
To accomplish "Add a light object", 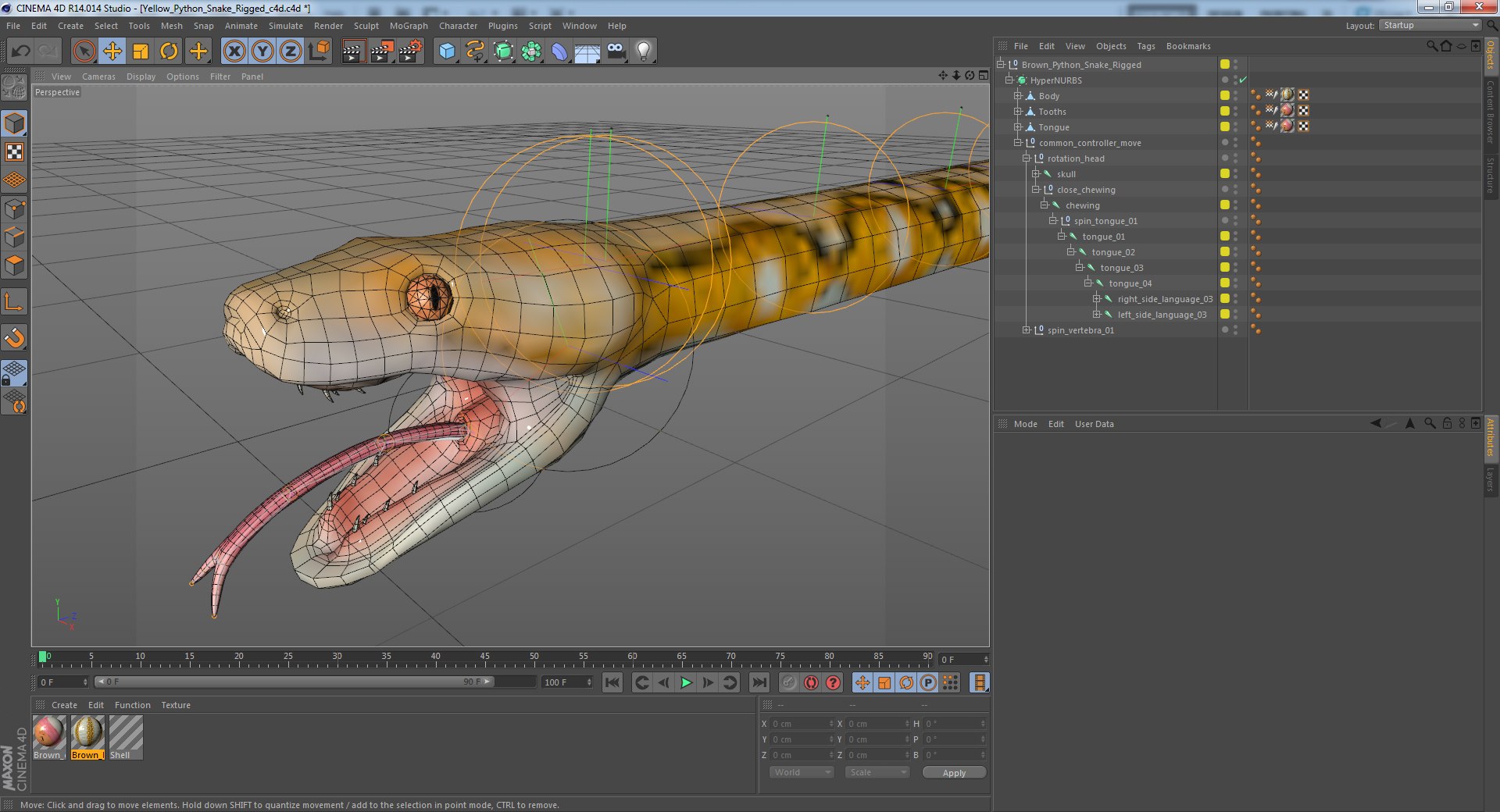I will click(644, 52).
